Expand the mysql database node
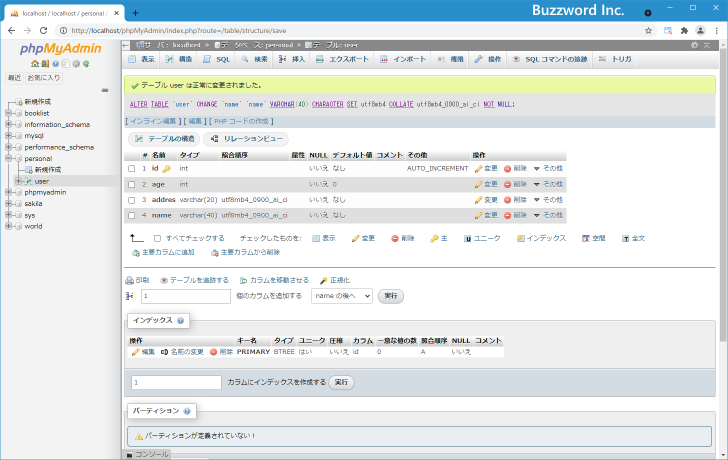The height and width of the screenshot is (460, 728). pos(8,136)
